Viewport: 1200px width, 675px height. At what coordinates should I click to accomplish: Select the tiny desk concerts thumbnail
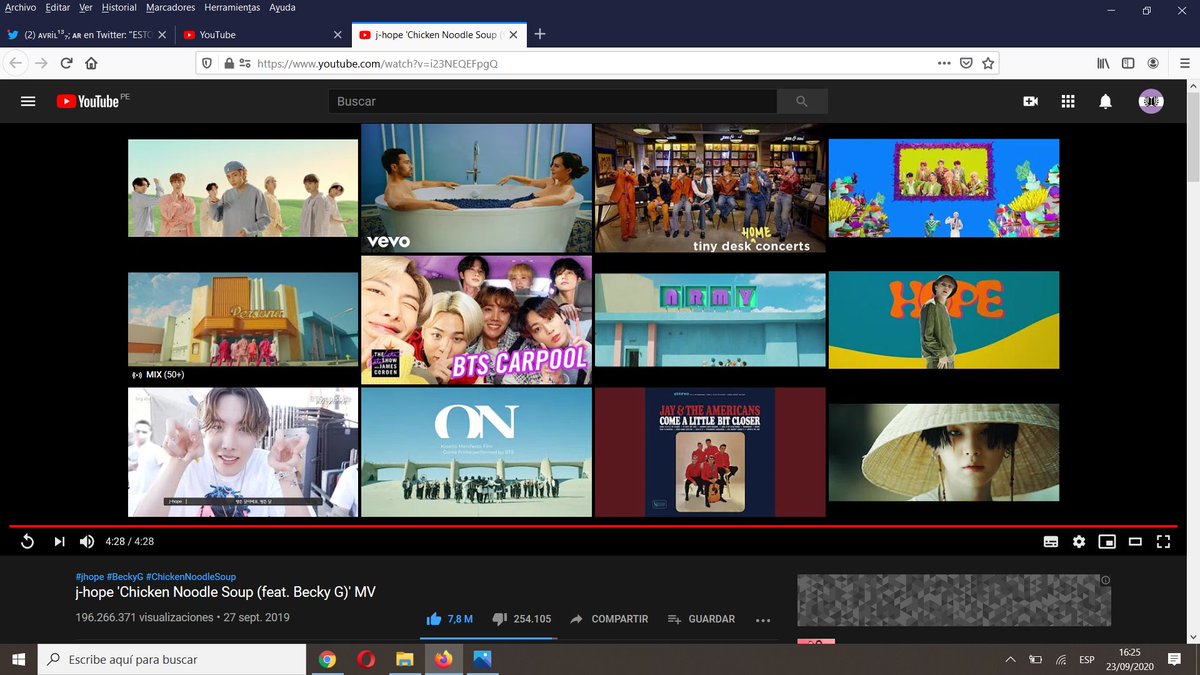click(x=710, y=188)
